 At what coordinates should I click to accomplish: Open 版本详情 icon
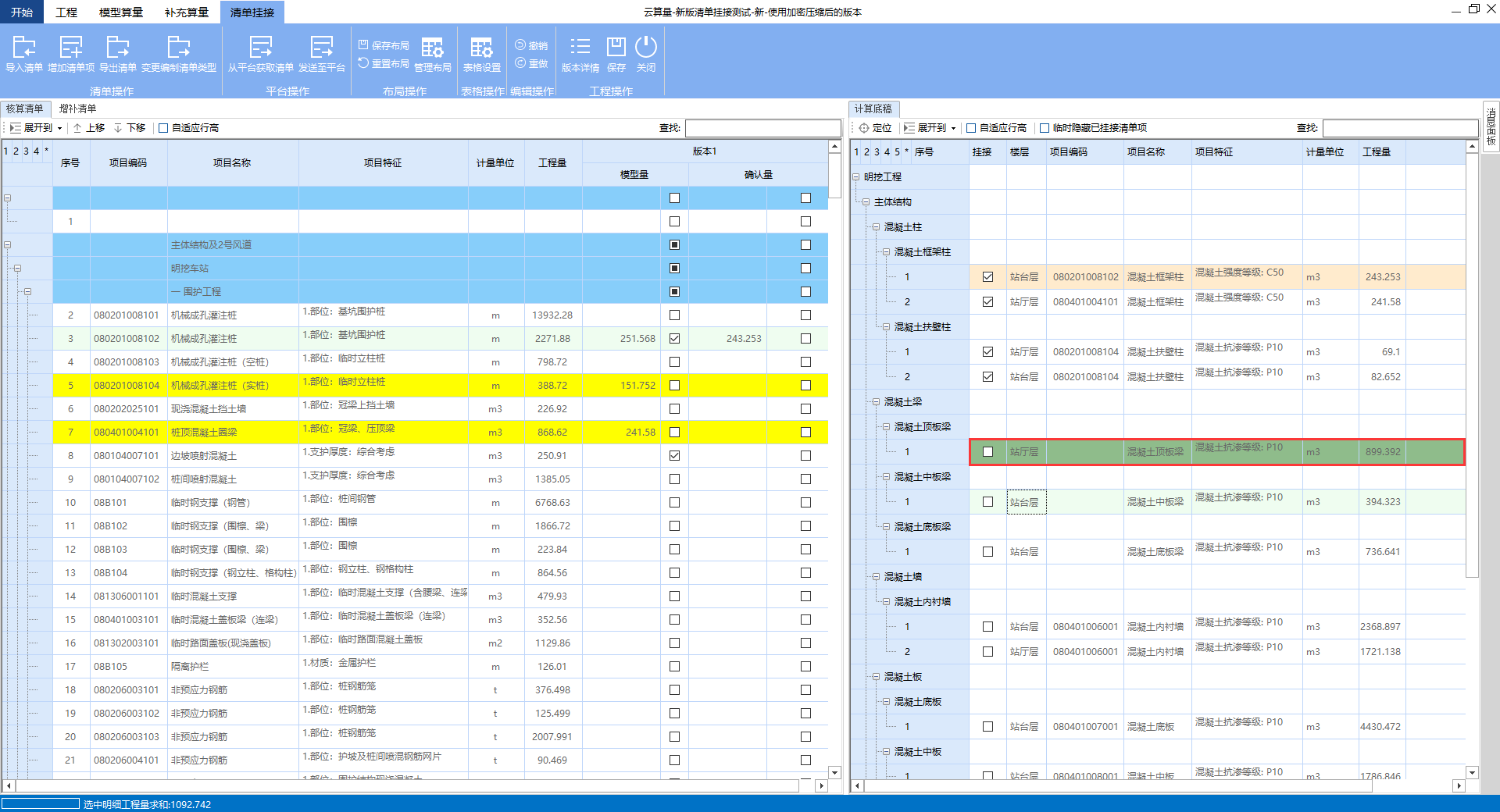[x=580, y=47]
